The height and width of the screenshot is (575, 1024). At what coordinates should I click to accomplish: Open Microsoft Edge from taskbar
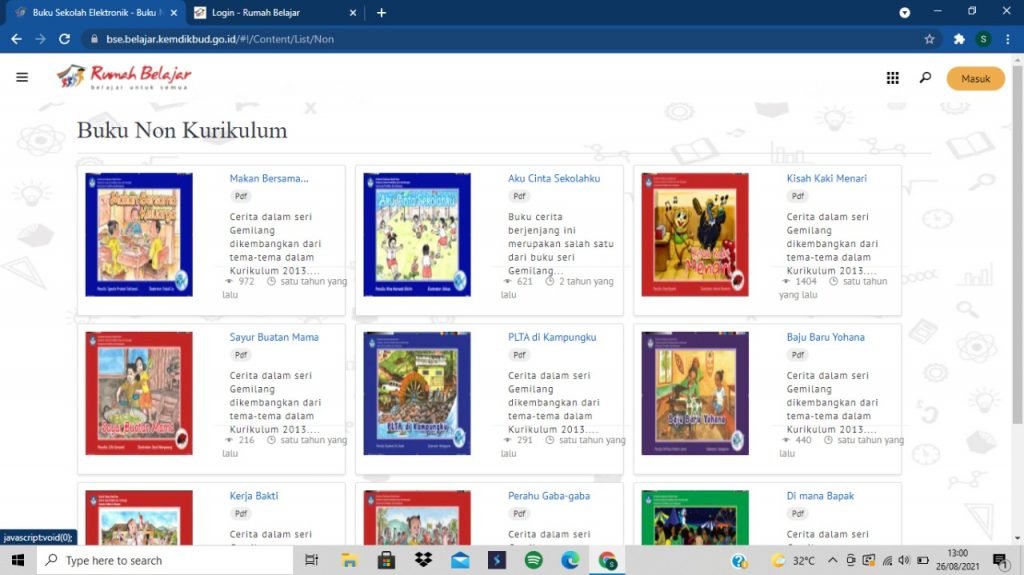coord(570,561)
